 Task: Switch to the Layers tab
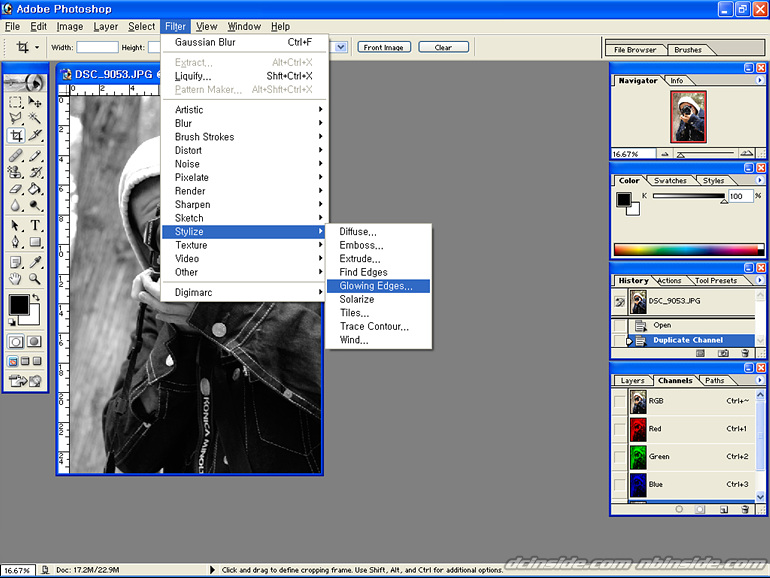(x=632, y=381)
